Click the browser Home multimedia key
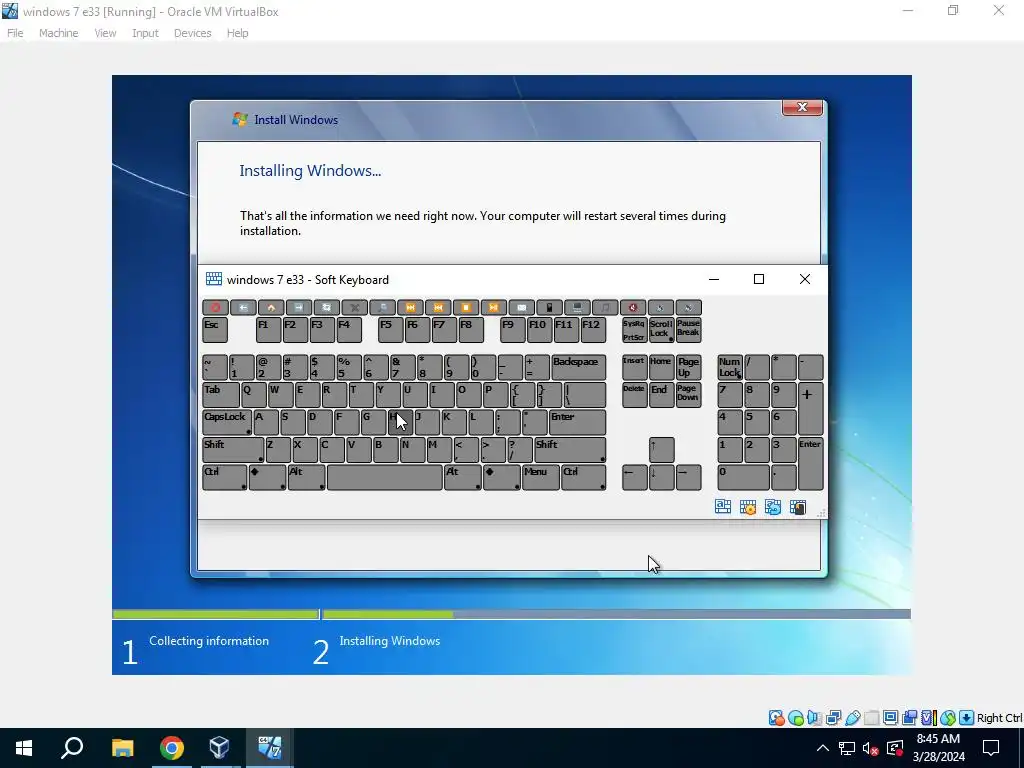This screenshot has height=768, width=1024. [x=271, y=307]
